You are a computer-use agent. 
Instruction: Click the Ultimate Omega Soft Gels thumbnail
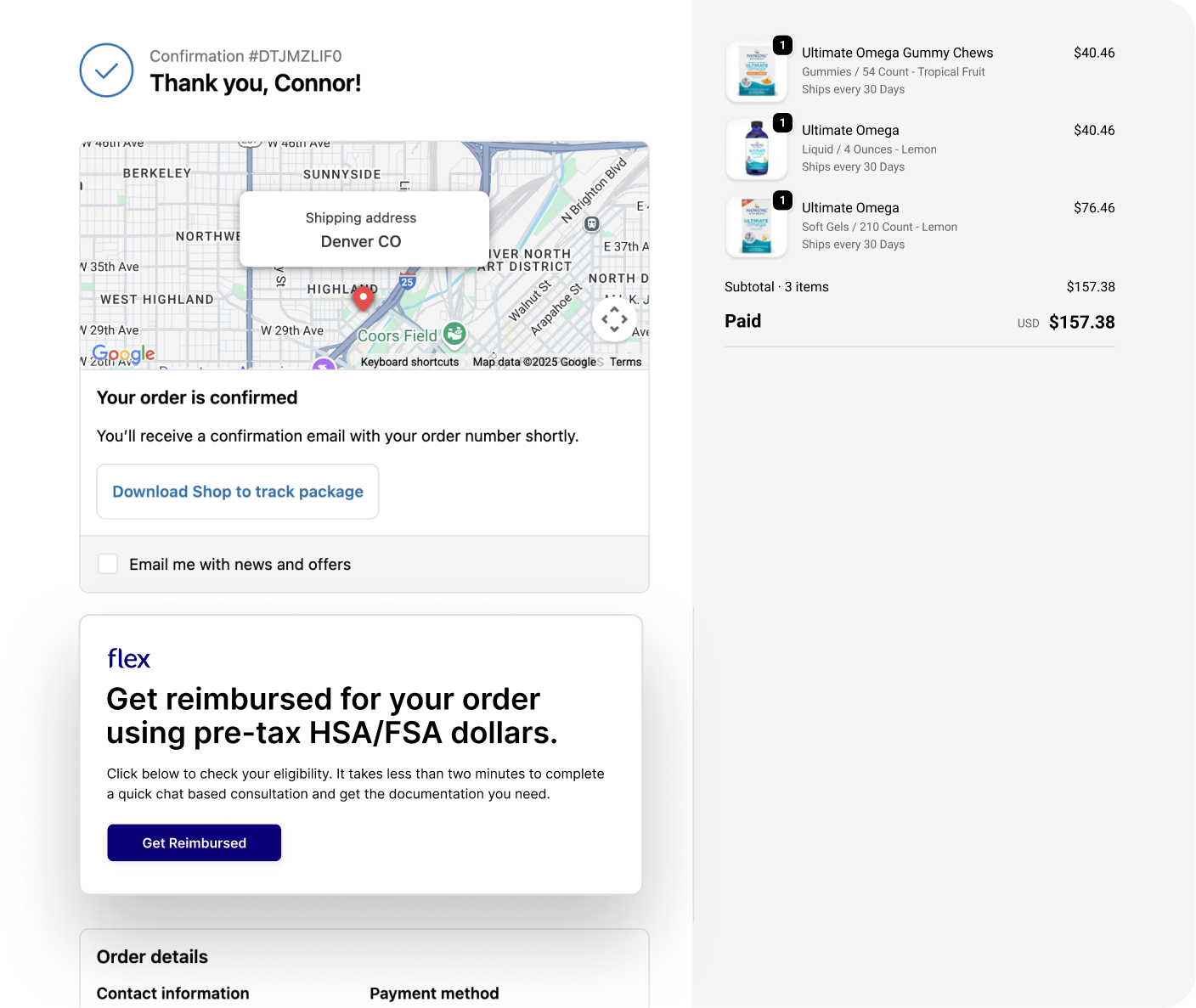pyautogui.click(x=756, y=228)
